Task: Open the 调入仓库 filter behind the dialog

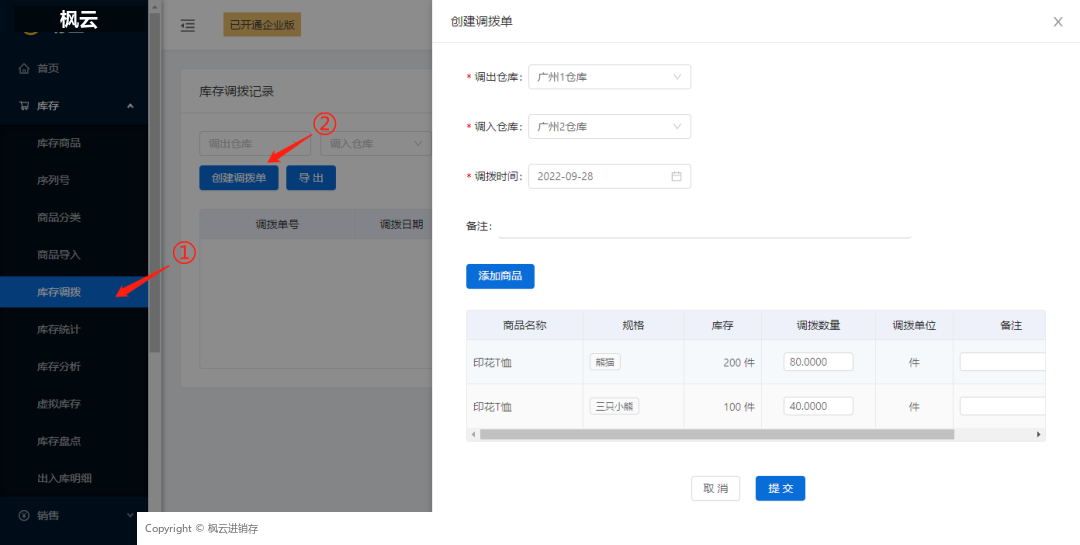Action: pyautogui.click(x=375, y=143)
